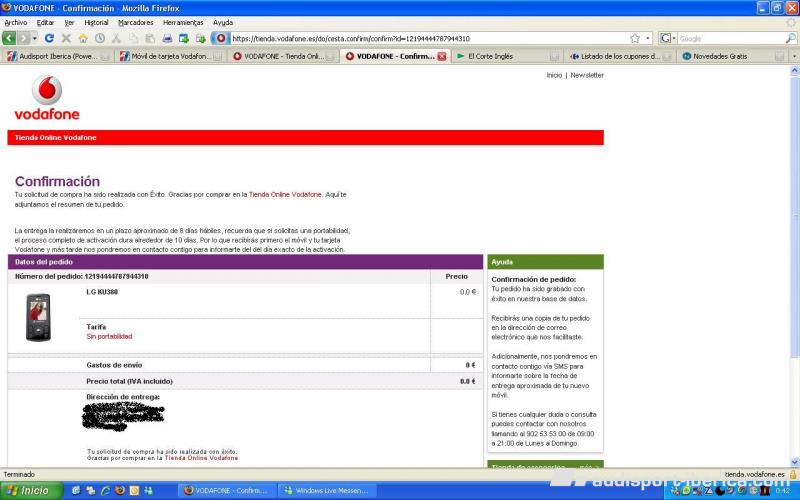This screenshot has height=500, width=800.
Task: Click the Inicio Start button on taskbar
Action: (x=29, y=490)
